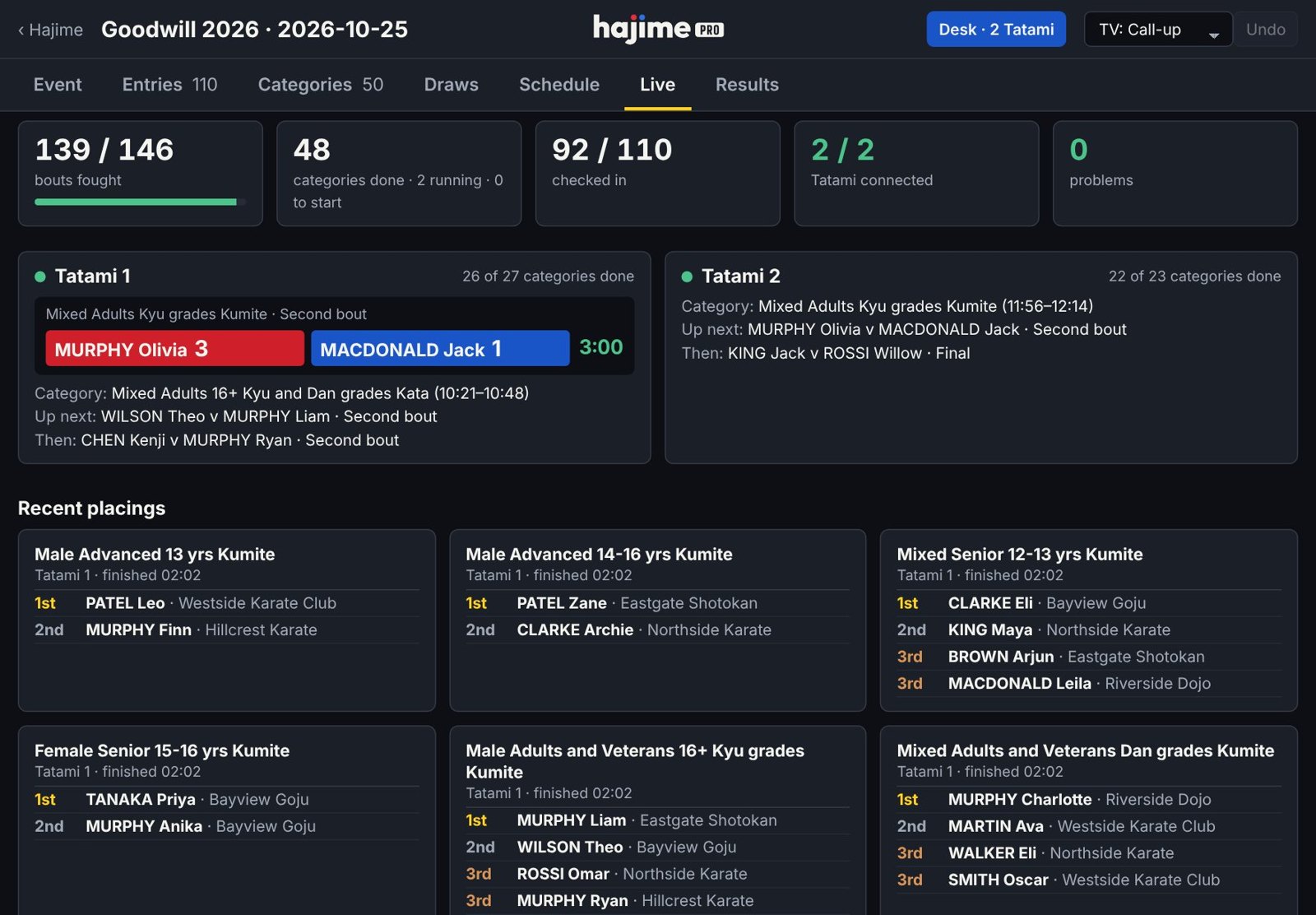Select 2nd place CLARKE Archie row

click(657, 630)
